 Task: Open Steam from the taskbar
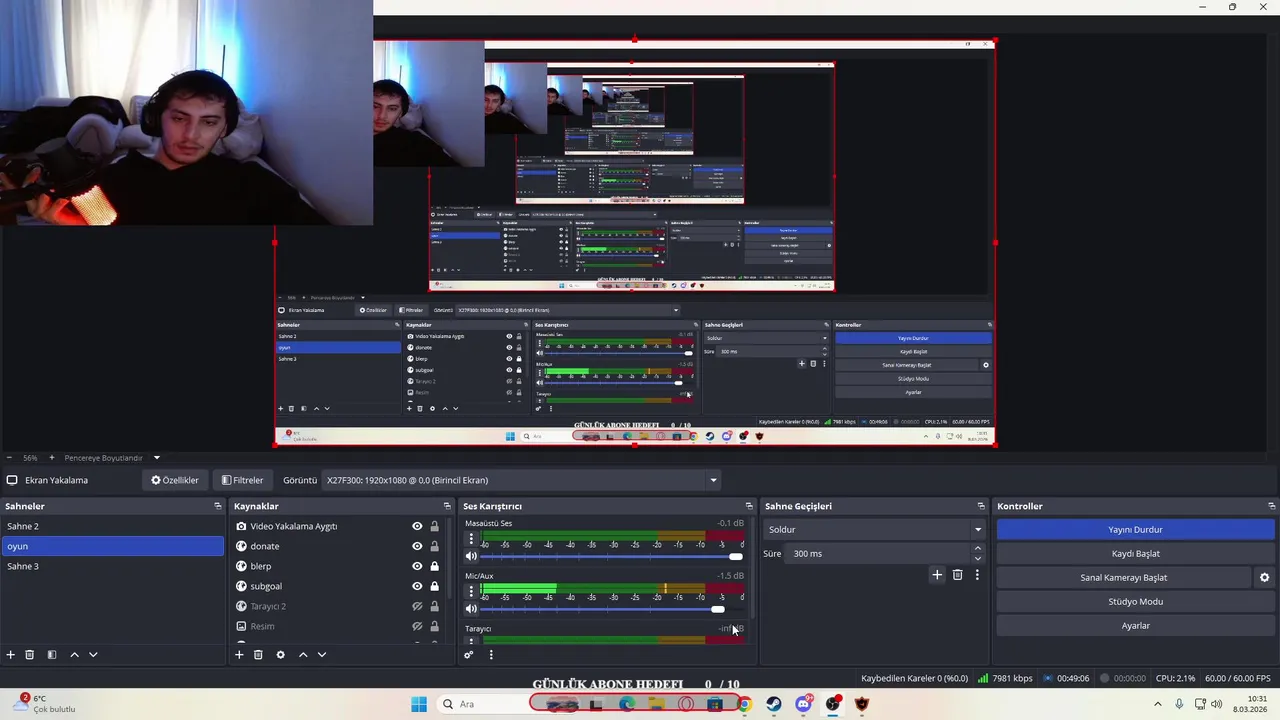(774, 704)
